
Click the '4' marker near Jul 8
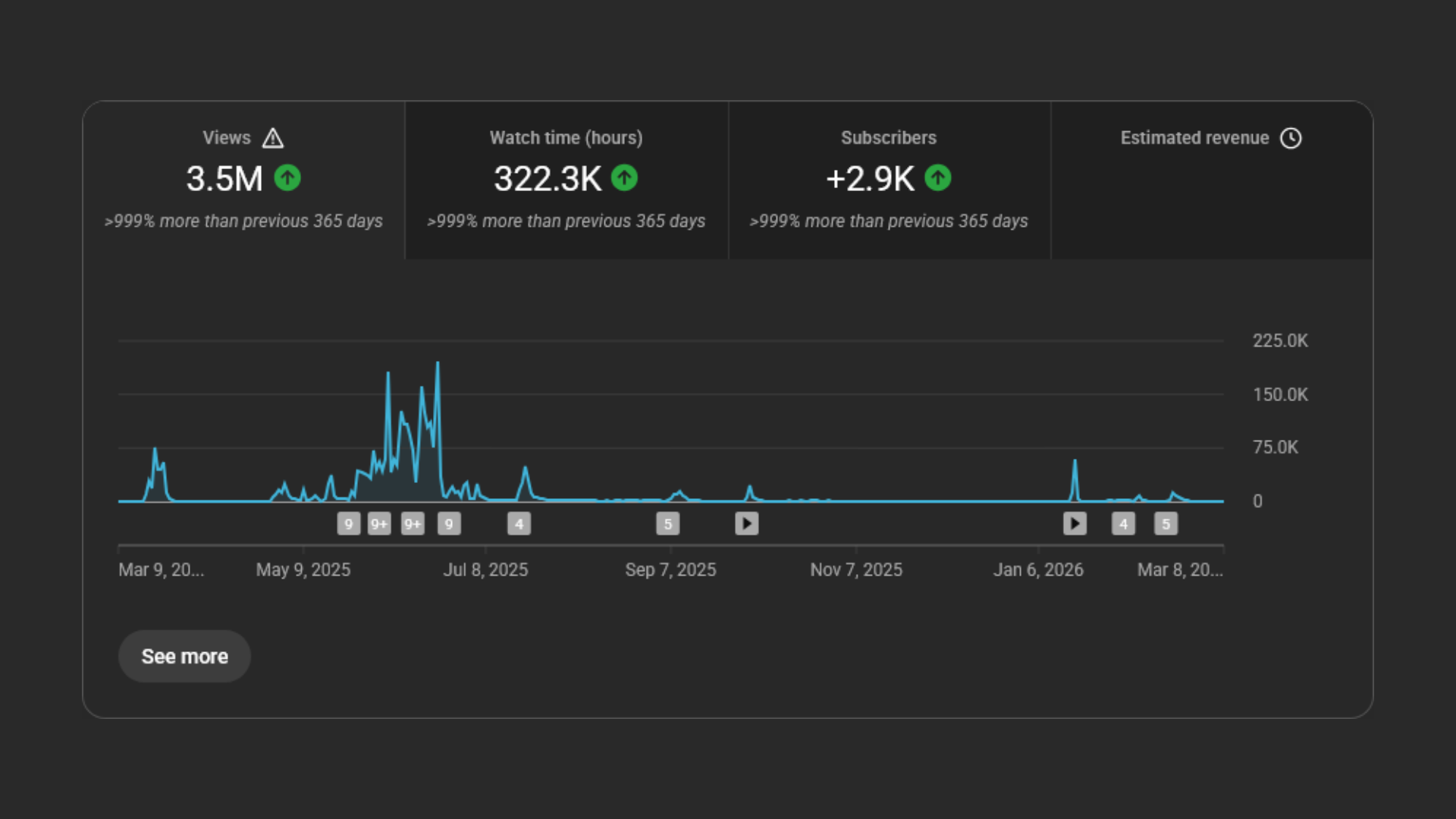(519, 523)
